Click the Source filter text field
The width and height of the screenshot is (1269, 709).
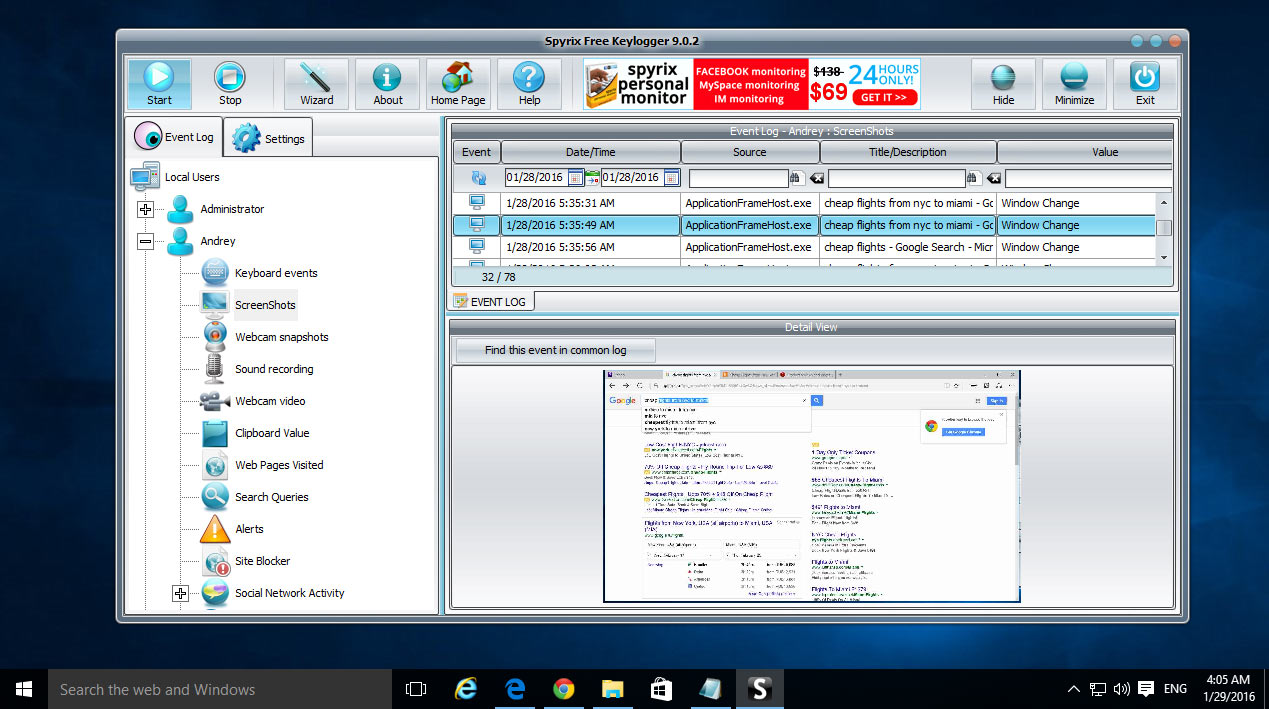tap(738, 178)
